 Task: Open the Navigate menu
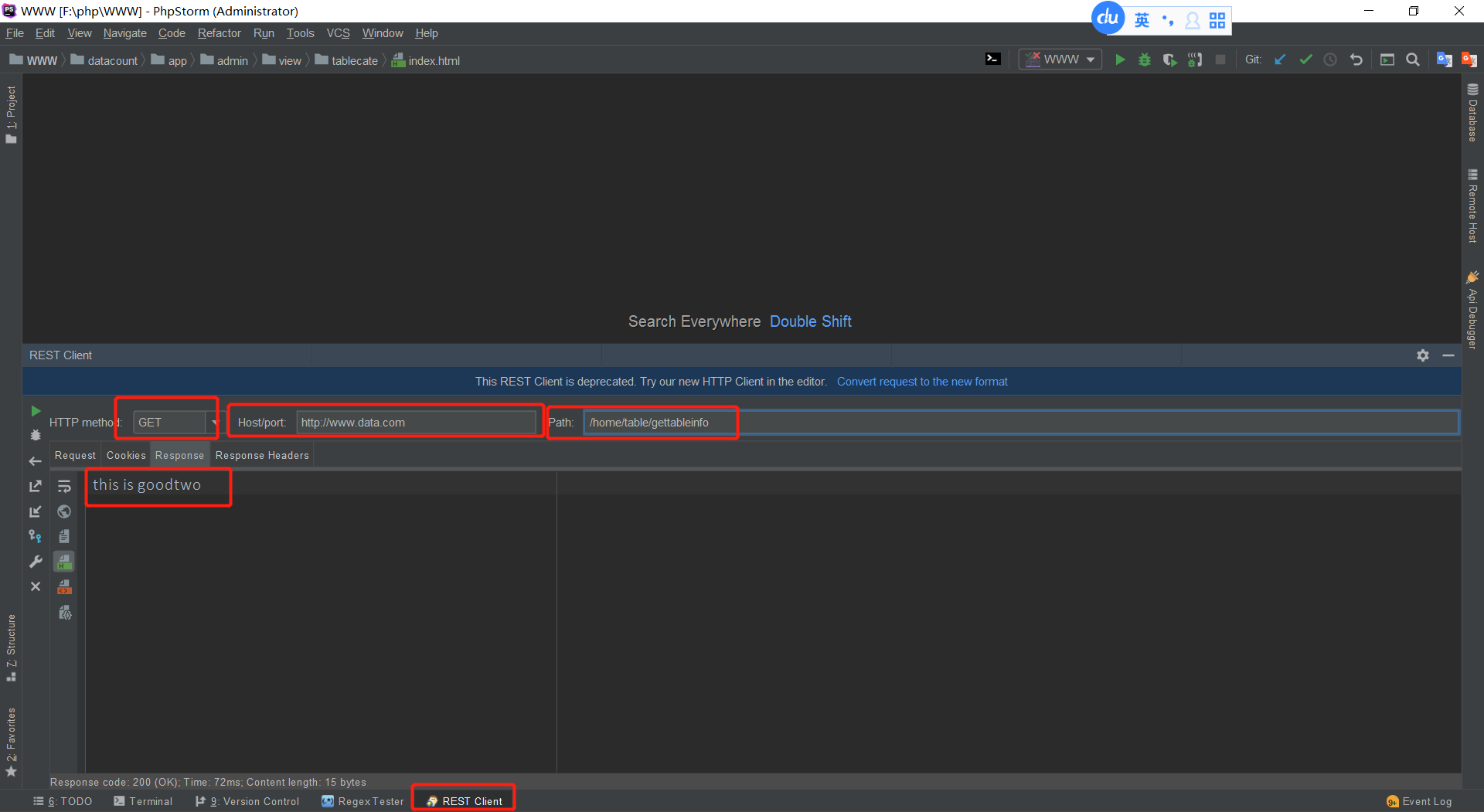click(x=125, y=33)
